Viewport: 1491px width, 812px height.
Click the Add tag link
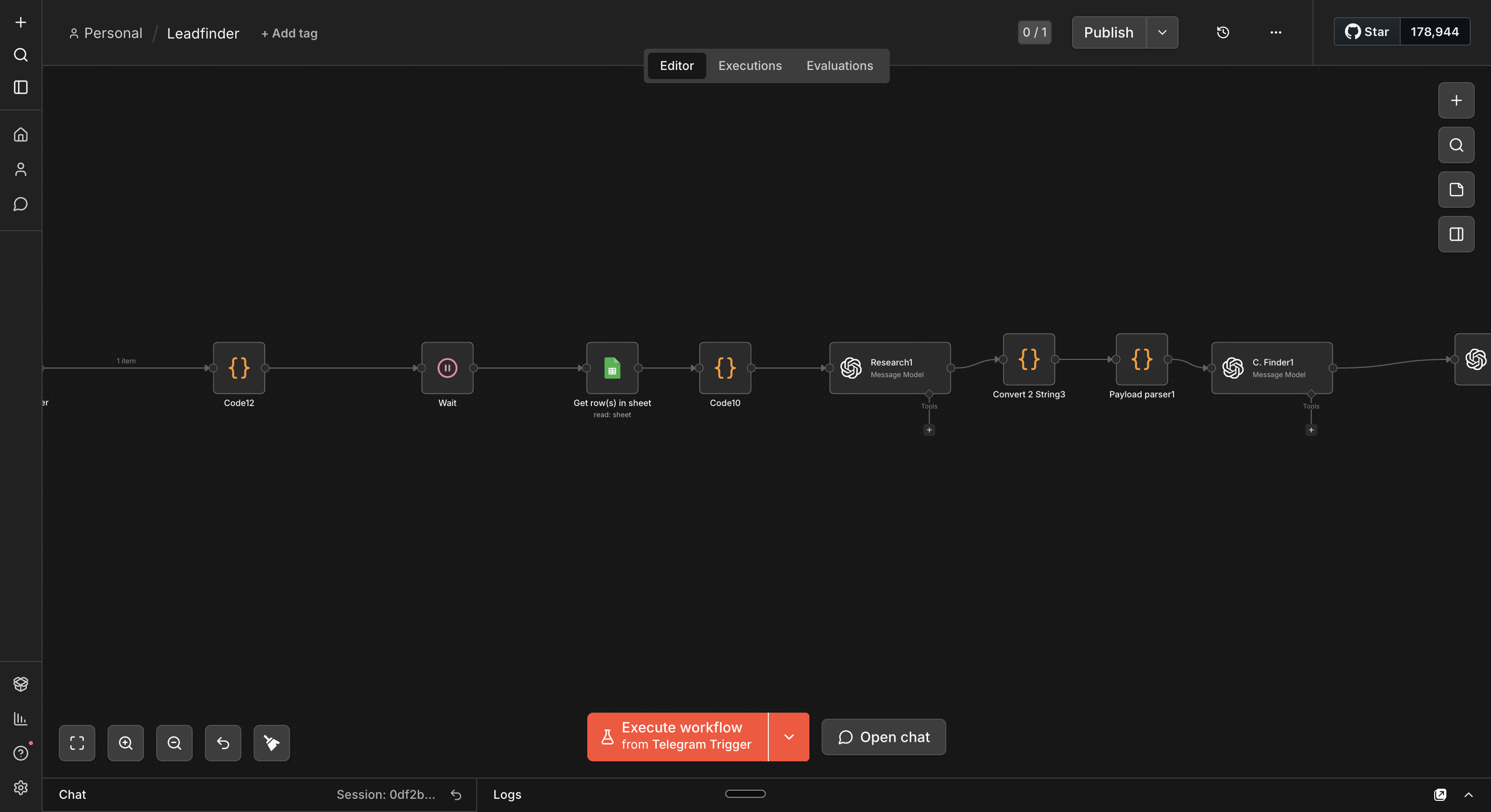click(x=289, y=33)
